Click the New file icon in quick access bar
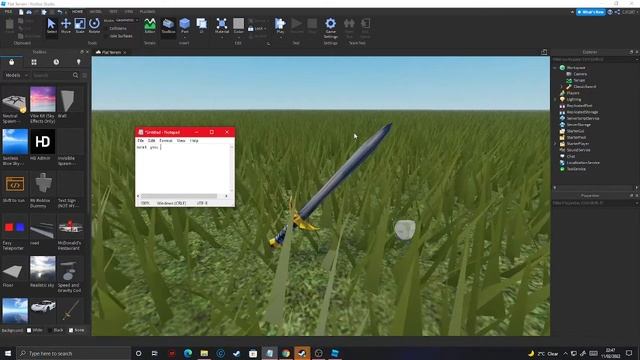 (21, 12)
